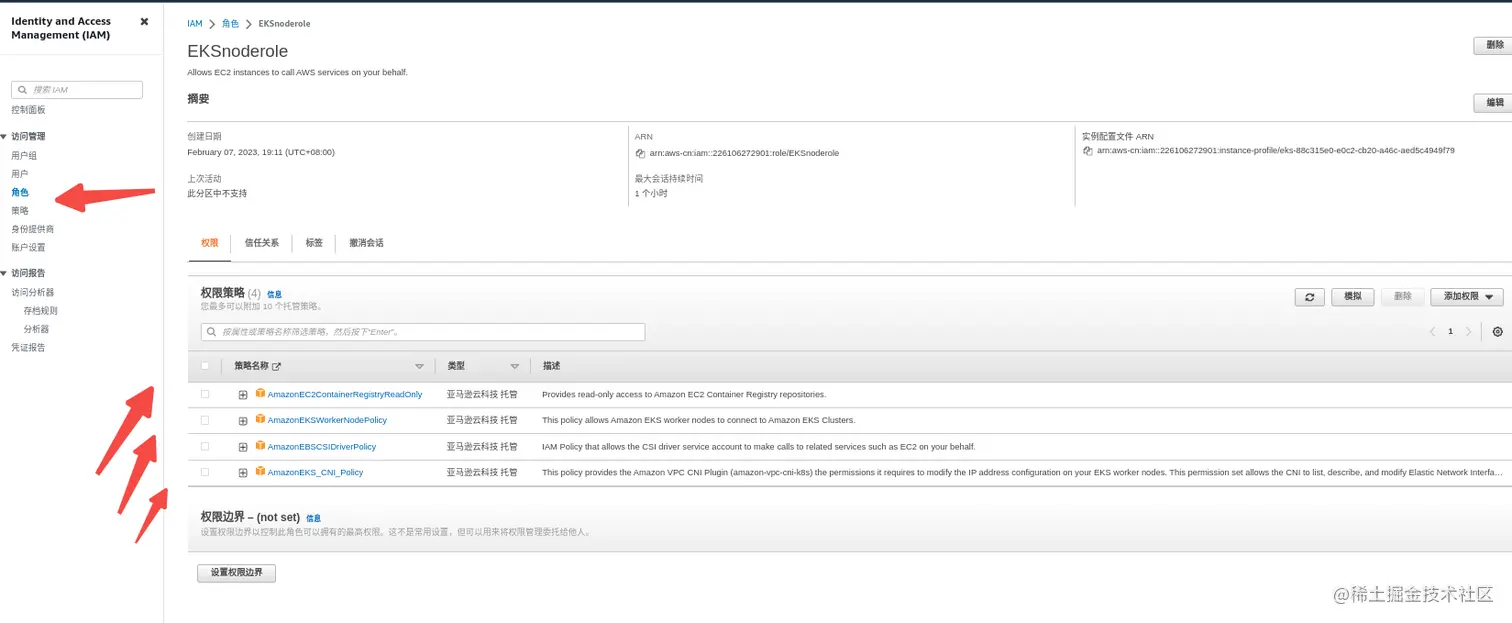Refresh the permission policies list

1309,297
